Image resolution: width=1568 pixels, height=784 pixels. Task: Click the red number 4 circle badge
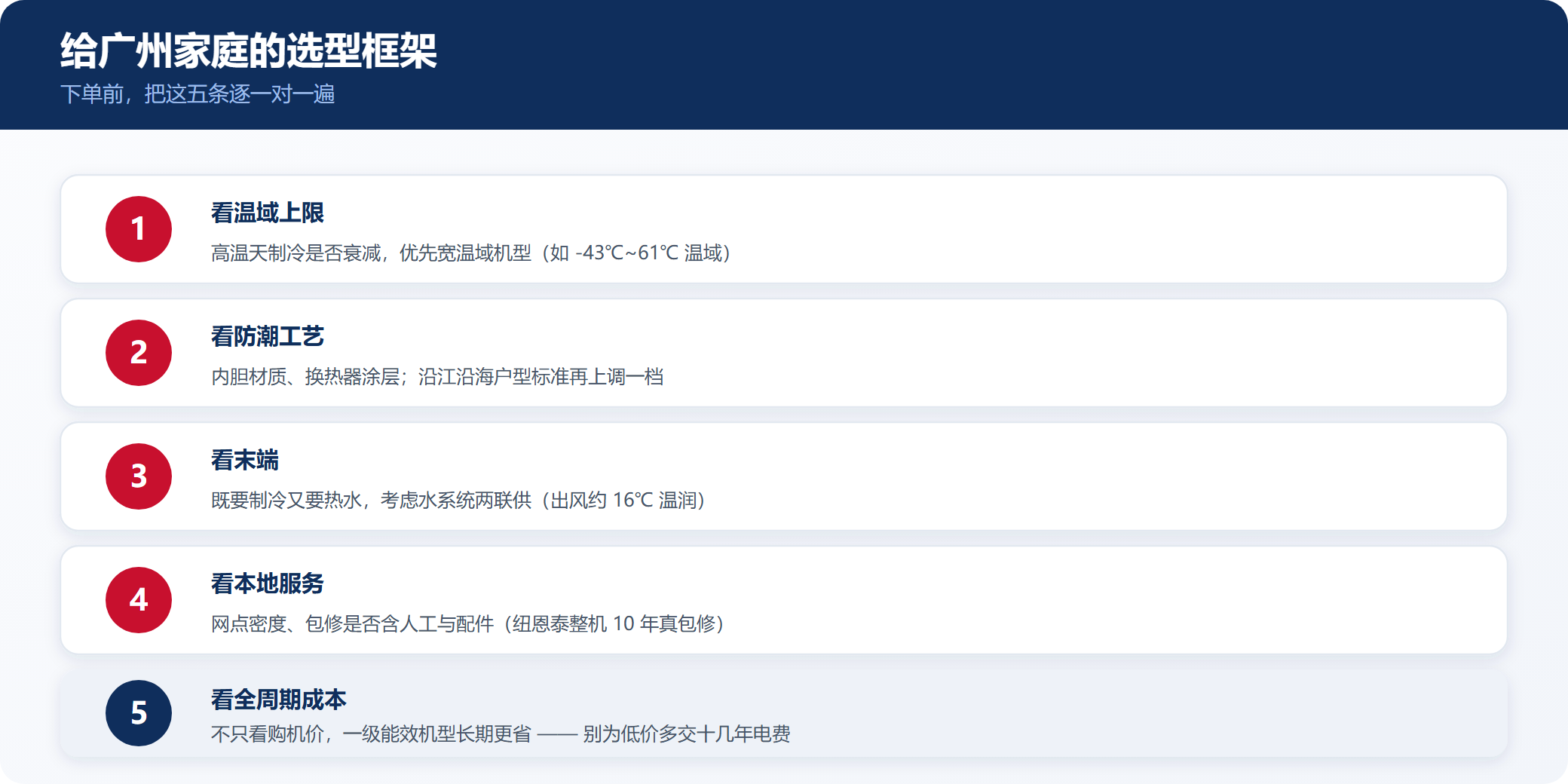pos(139,600)
